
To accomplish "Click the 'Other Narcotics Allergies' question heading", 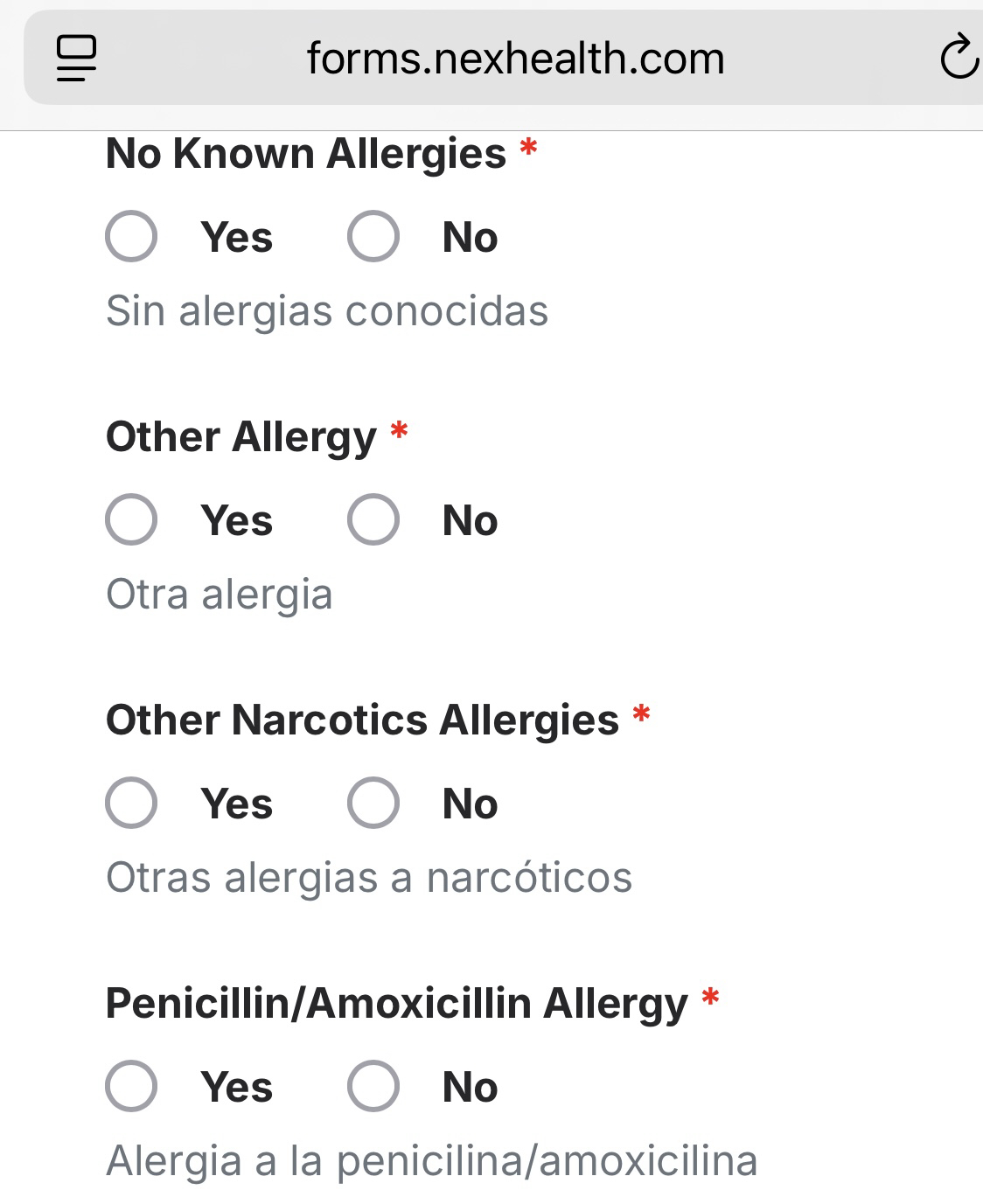I will point(362,720).
